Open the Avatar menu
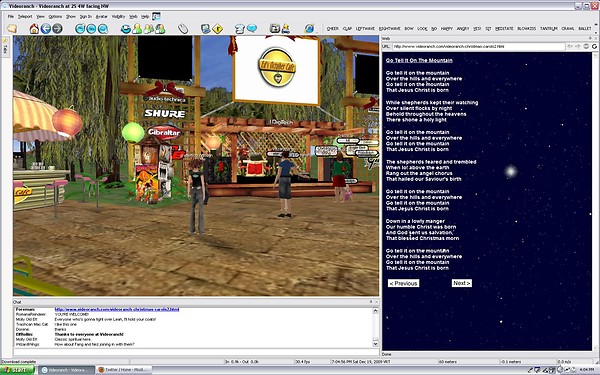The image size is (600, 375). tap(101, 16)
